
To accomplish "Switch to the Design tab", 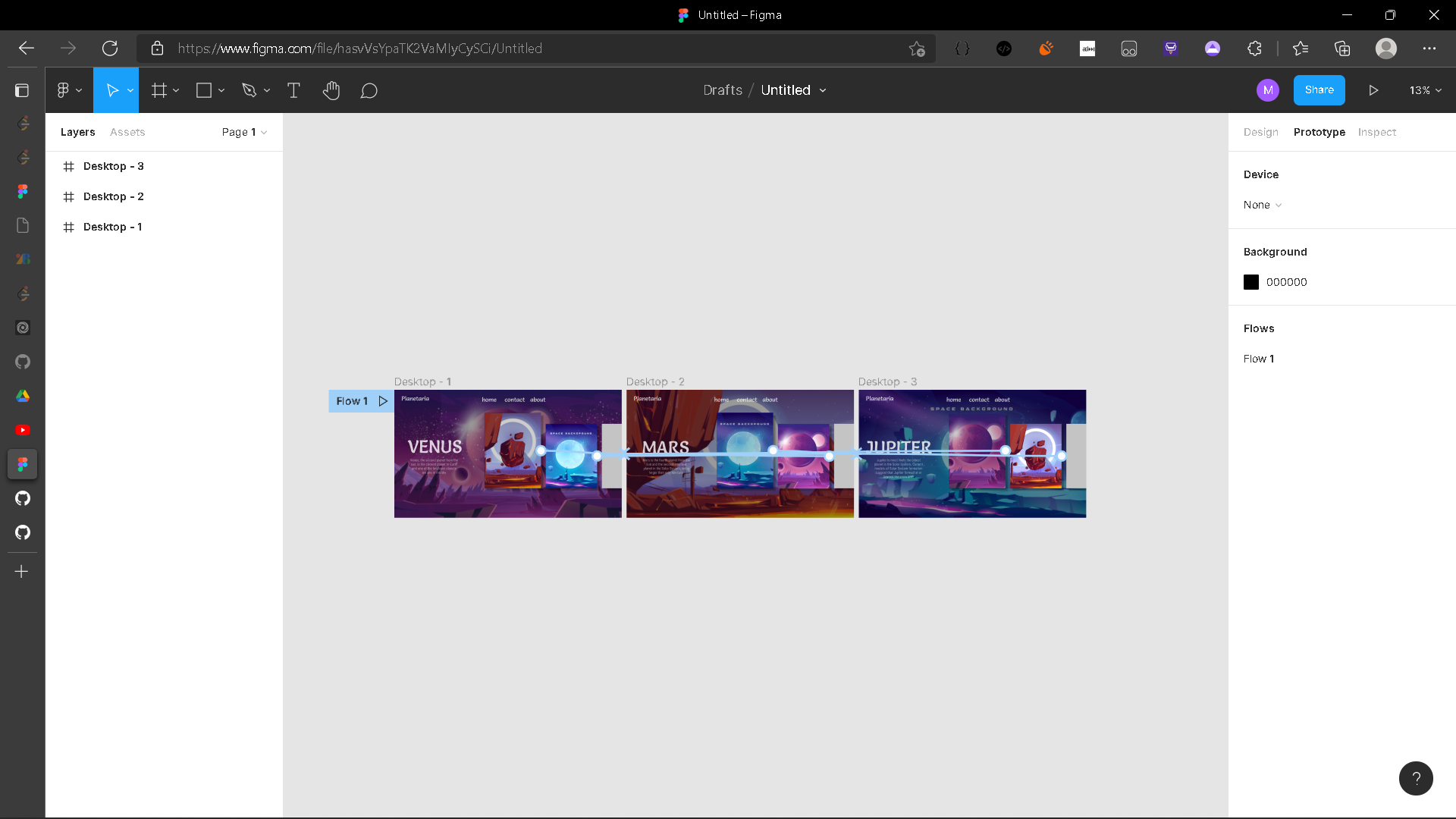I will click(1260, 132).
